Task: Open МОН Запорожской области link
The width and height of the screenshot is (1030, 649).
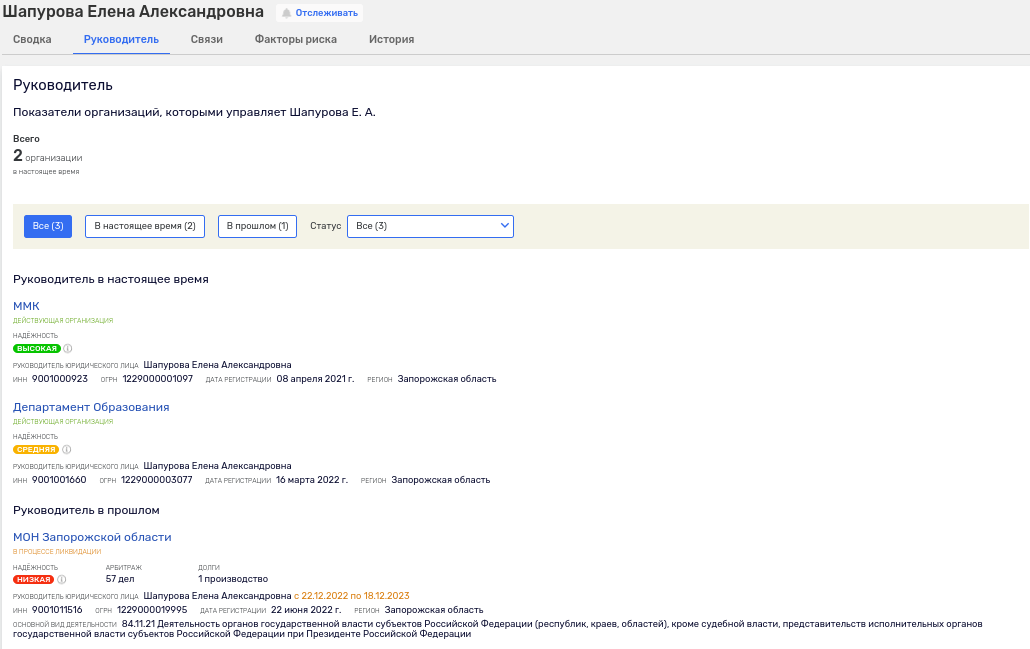Action: click(x=92, y=537)
